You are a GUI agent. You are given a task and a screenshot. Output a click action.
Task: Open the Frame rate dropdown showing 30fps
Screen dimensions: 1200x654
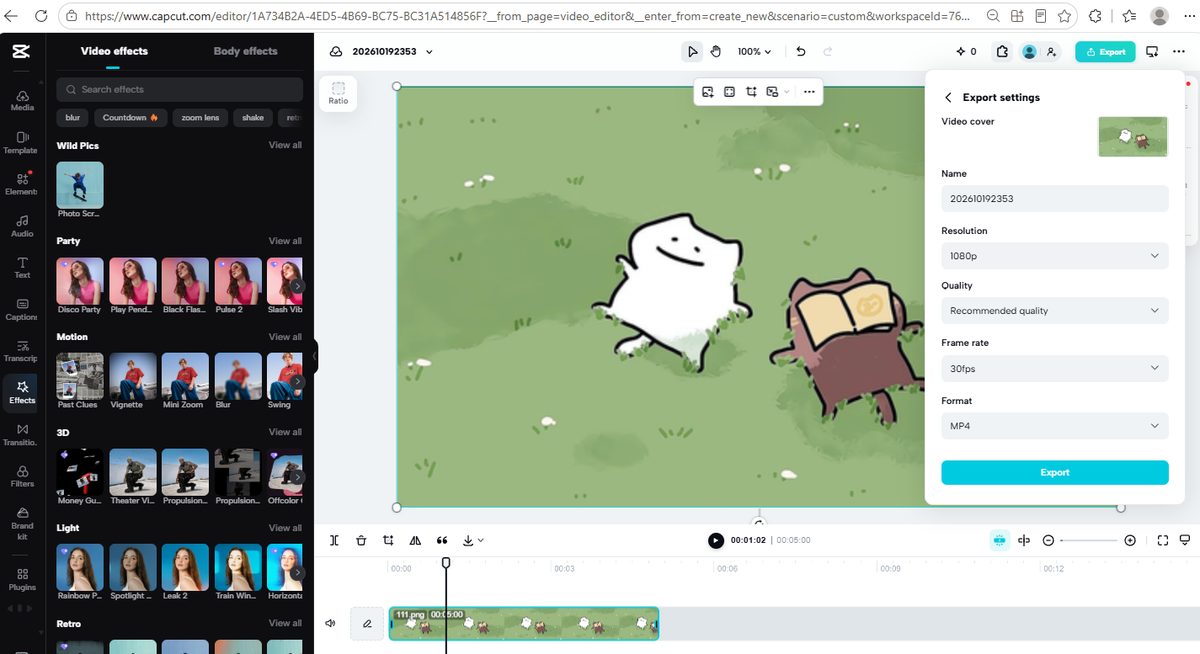1055,368
